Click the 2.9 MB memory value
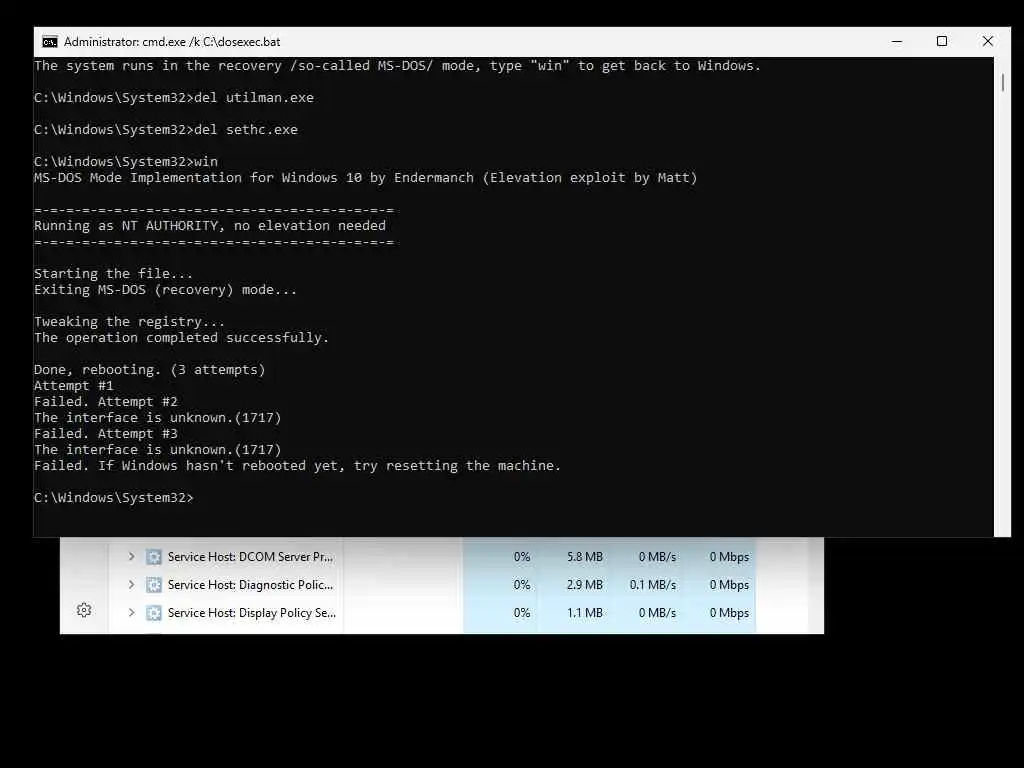Image resolution: width=1024 pixels, height=768 pixels. tap(584, 585)
